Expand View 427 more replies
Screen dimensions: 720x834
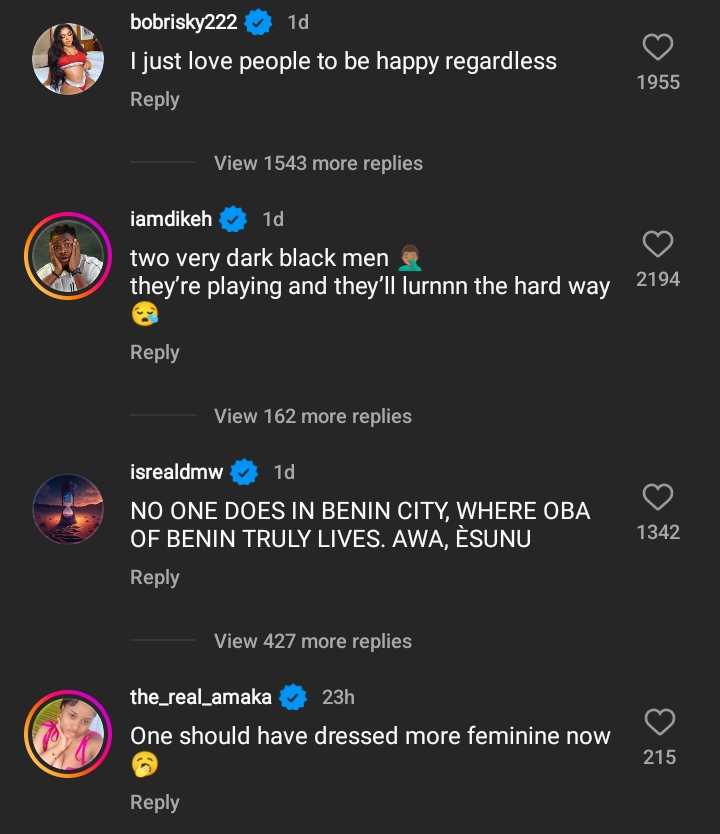(x=312, y=641)
